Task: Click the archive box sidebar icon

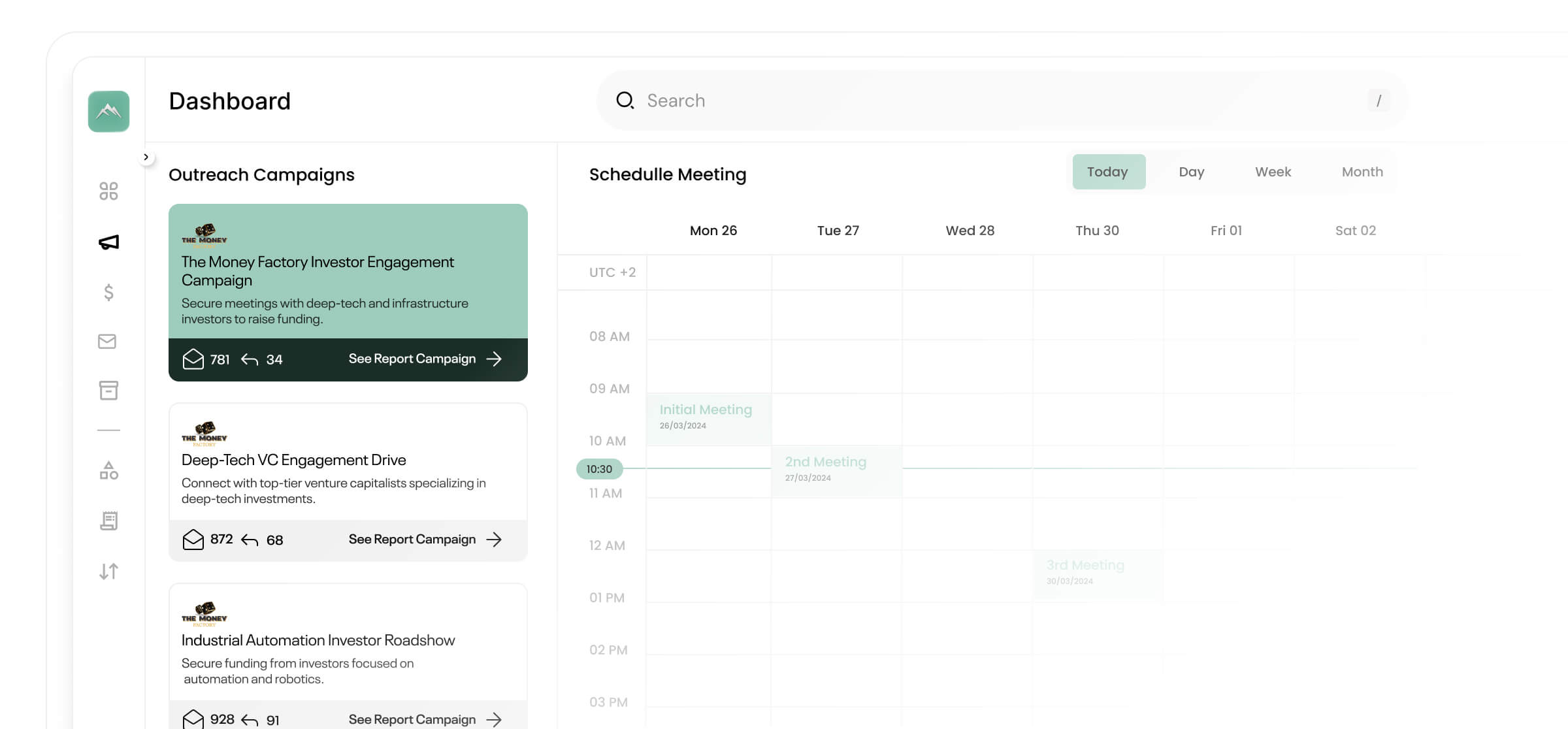Action: (108, 390)
